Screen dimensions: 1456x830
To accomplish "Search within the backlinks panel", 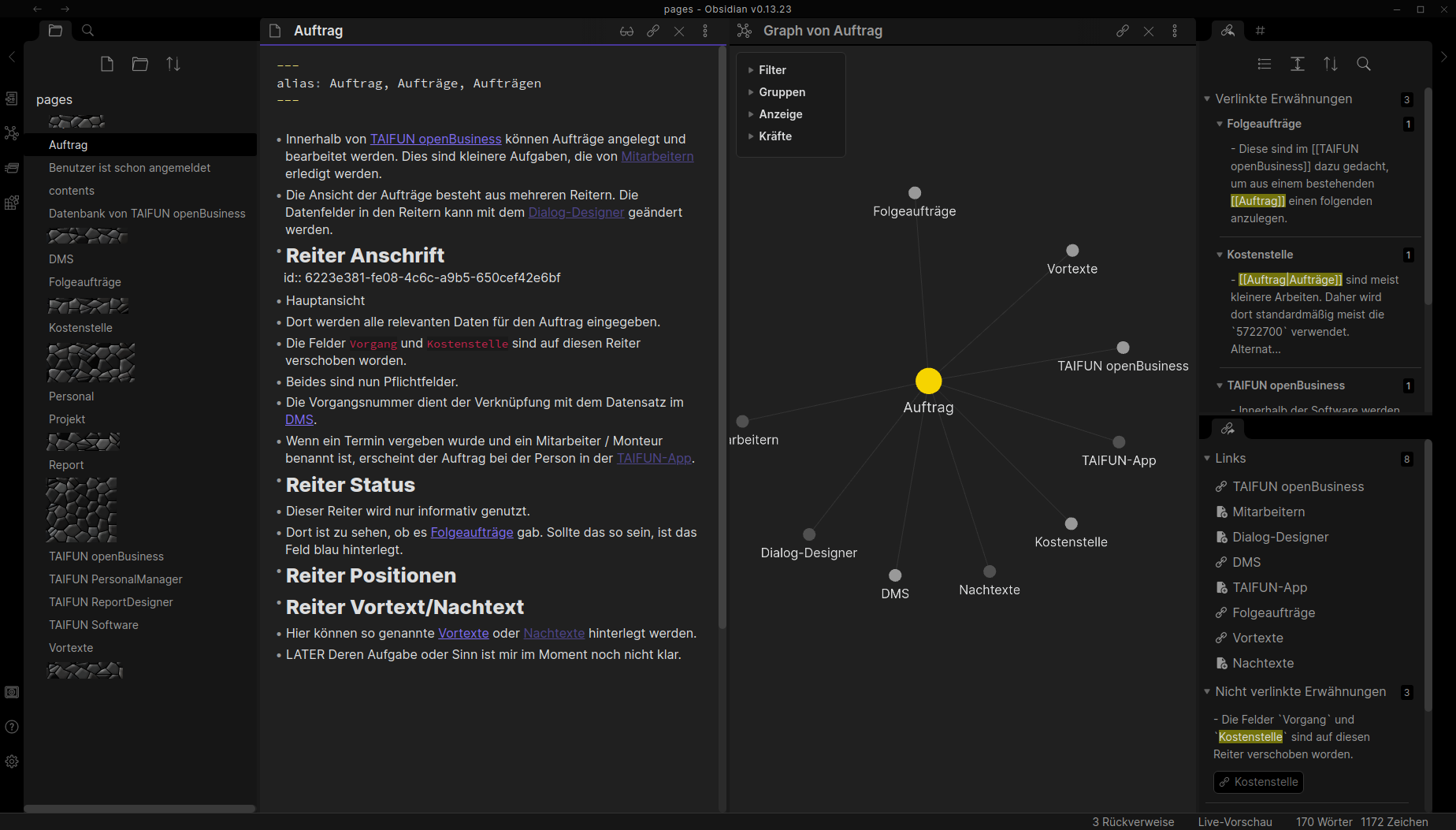I will click(1364, 64).
